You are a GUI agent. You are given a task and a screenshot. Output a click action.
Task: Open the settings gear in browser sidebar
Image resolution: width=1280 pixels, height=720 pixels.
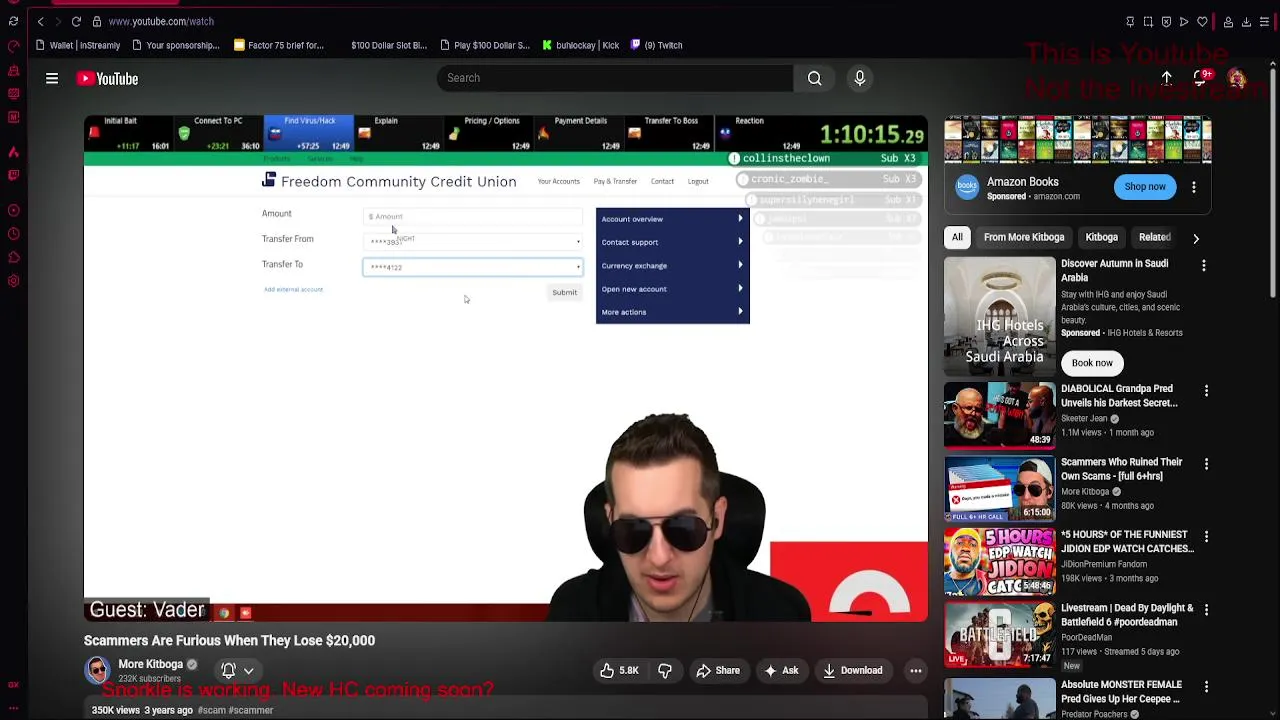pyautogui.click(x=13, y=281)
